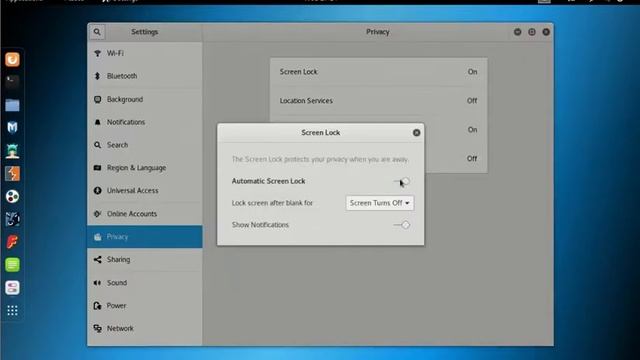Open Armitage from the dock

tap(12, 151)
